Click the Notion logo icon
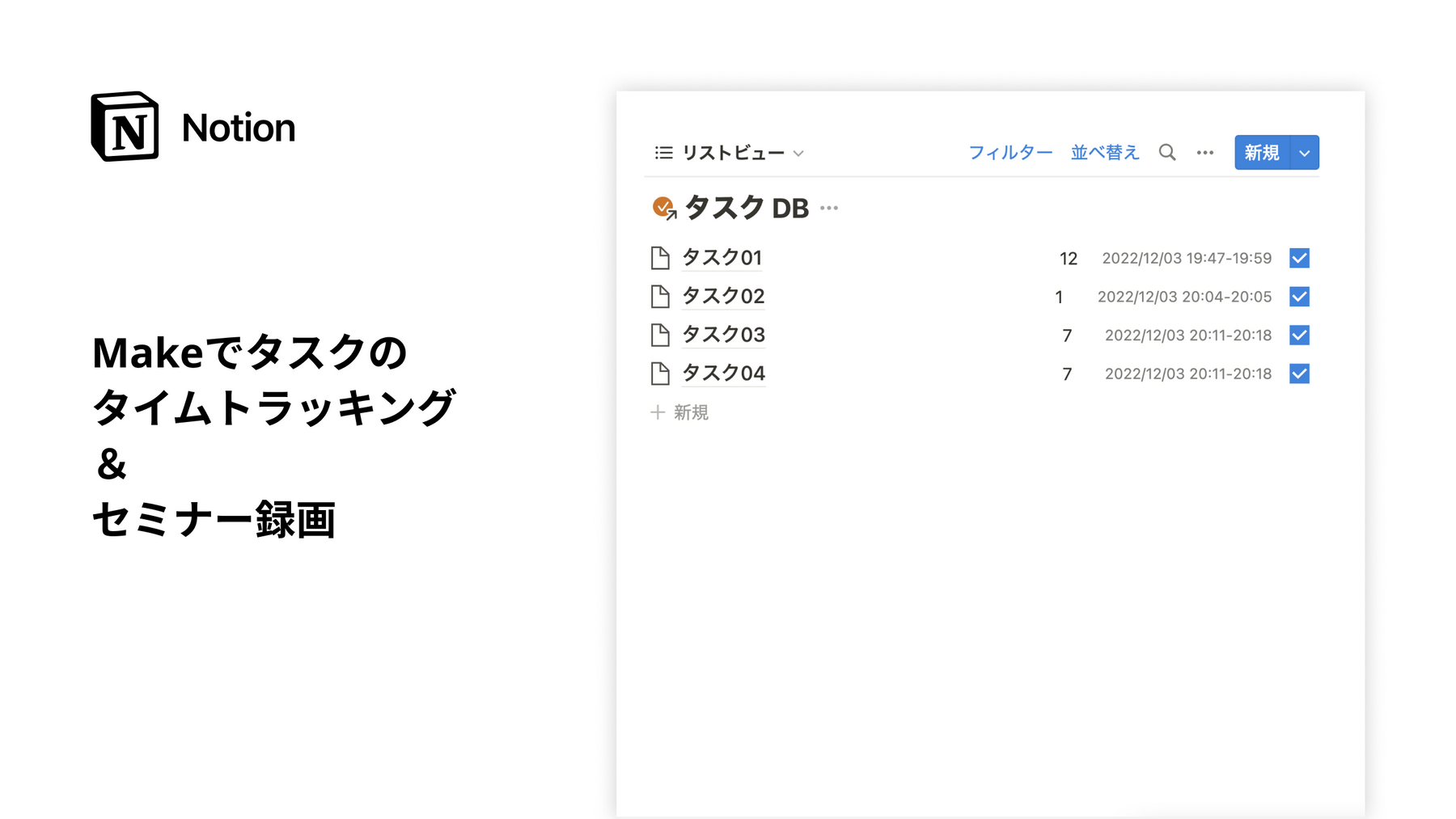 125,127
